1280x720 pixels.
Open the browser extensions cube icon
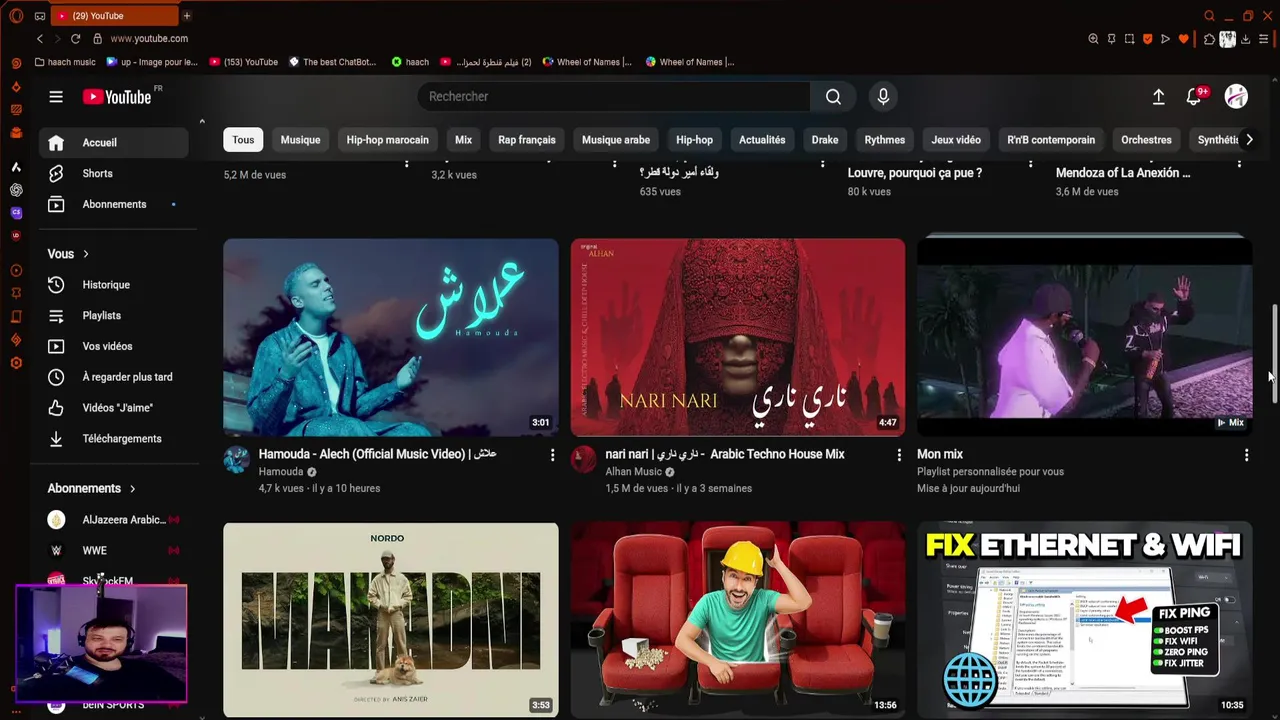coord(1209,39)
